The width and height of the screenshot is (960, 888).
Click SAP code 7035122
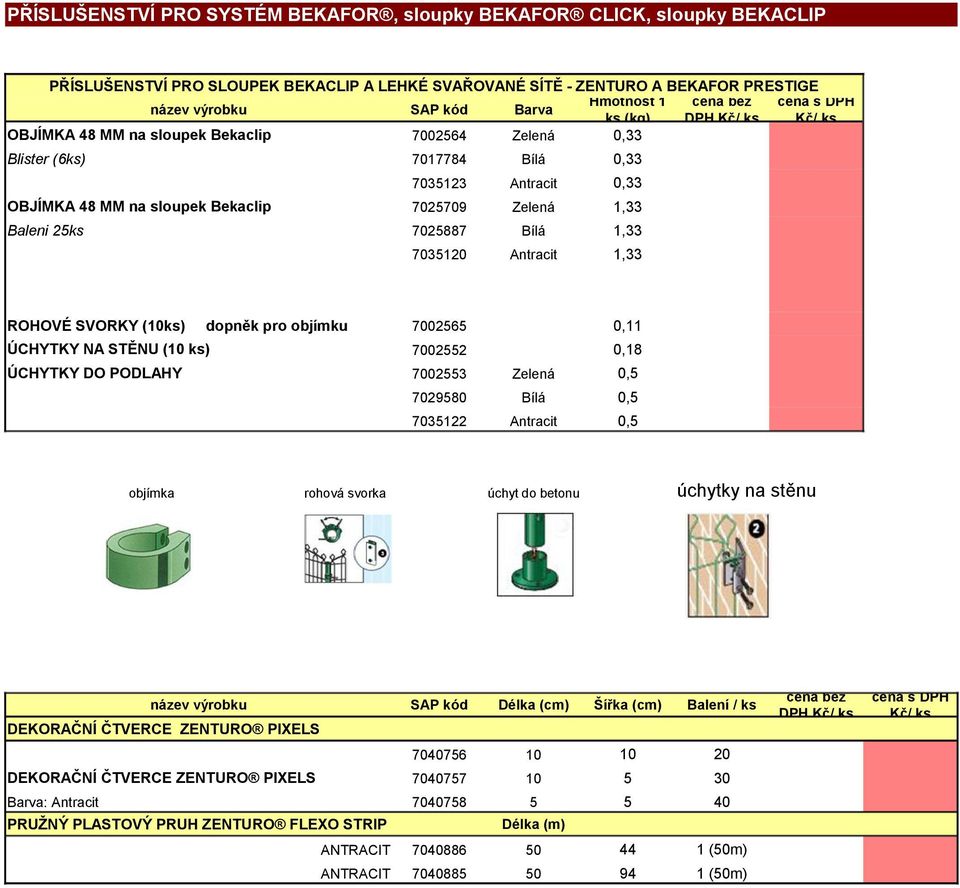pyautogui.click(x=439, y=421)
